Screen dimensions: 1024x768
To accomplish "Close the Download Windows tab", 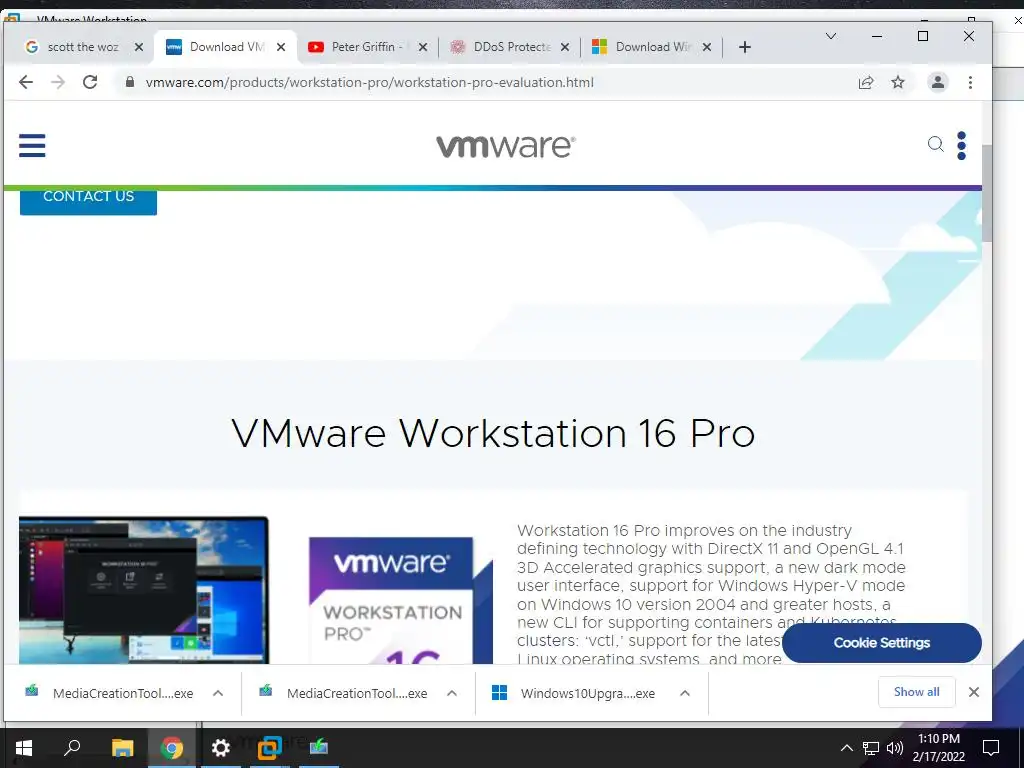I will tap(707, 47).
